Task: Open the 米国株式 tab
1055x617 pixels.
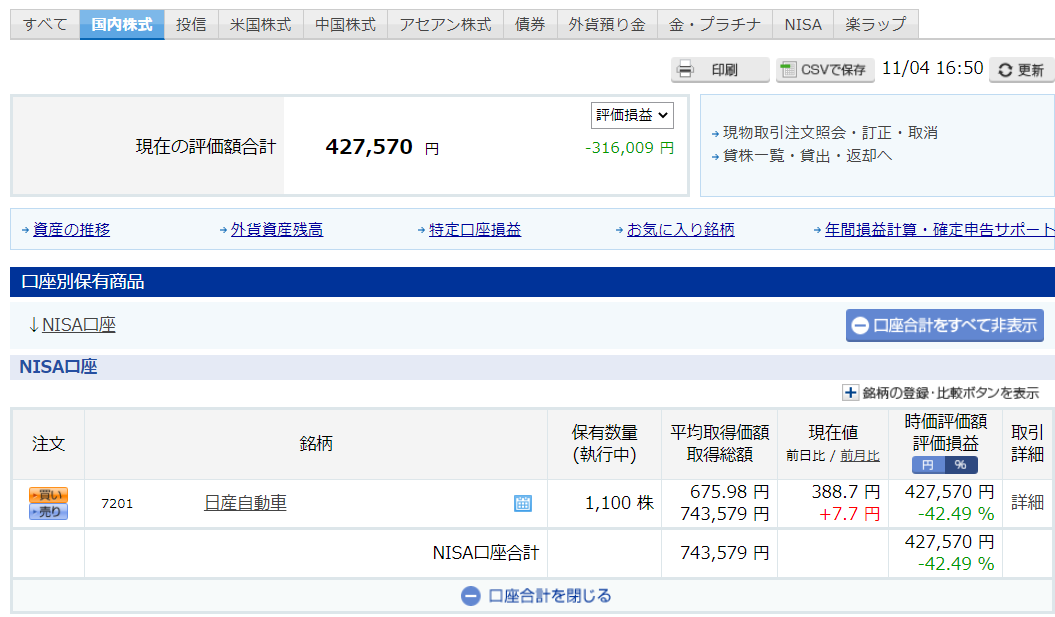Action: [x=260, y=25]
